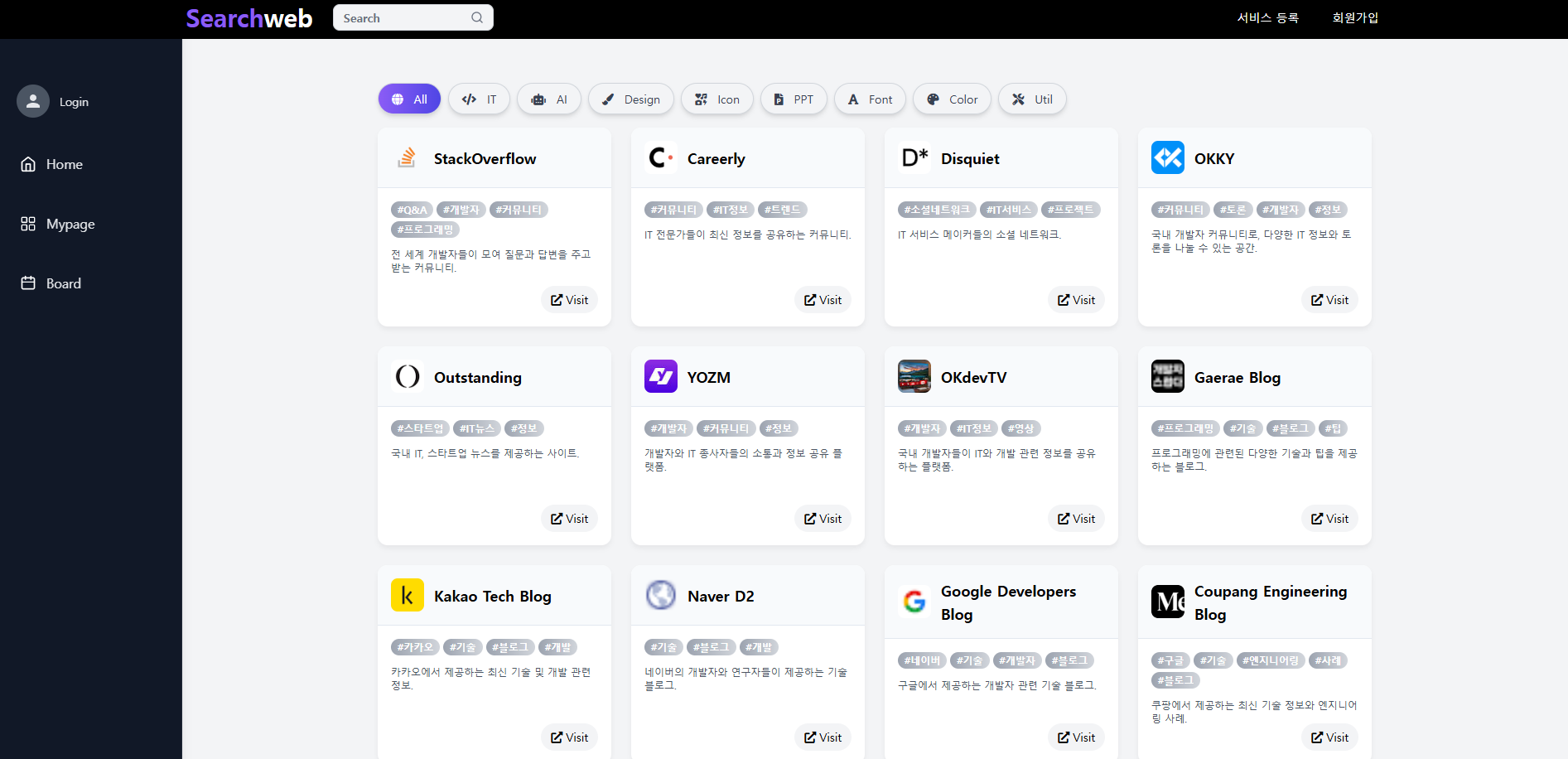Click the Naver D2 globe icon
Screen dimensions: 1568x759
tap(660, 595)
